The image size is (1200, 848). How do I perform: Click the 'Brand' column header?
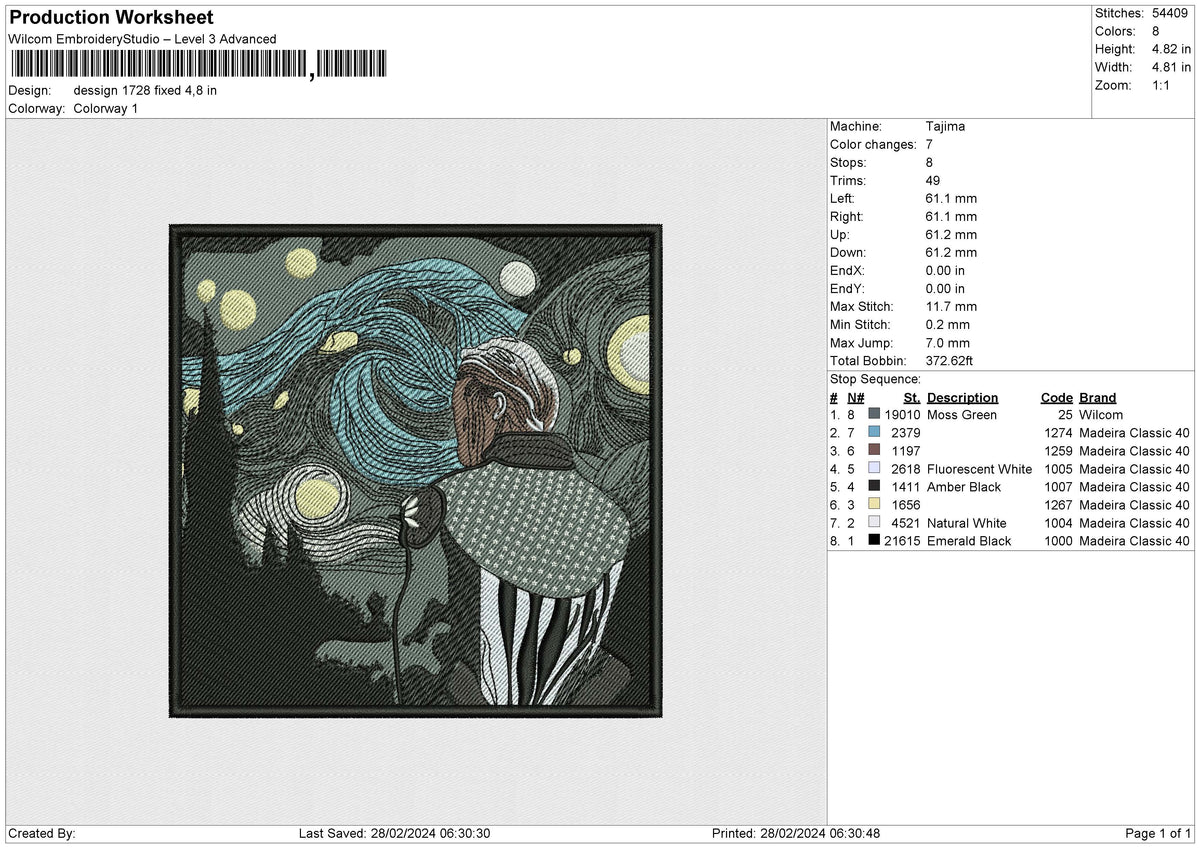click(x=1098, y=398)
